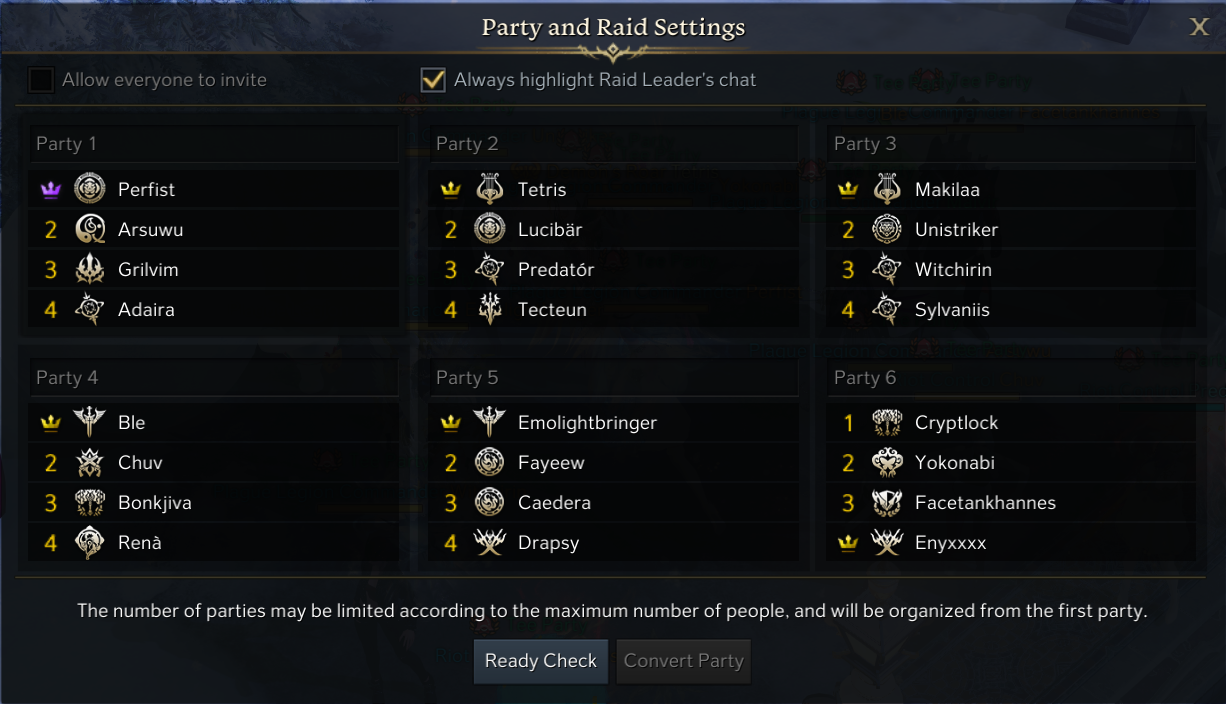Image resolution: width=1226 pixels, height=704 pixels.
Task: Click Arsuwu's class icon in Party 1
Action: [x=90, y=229]
